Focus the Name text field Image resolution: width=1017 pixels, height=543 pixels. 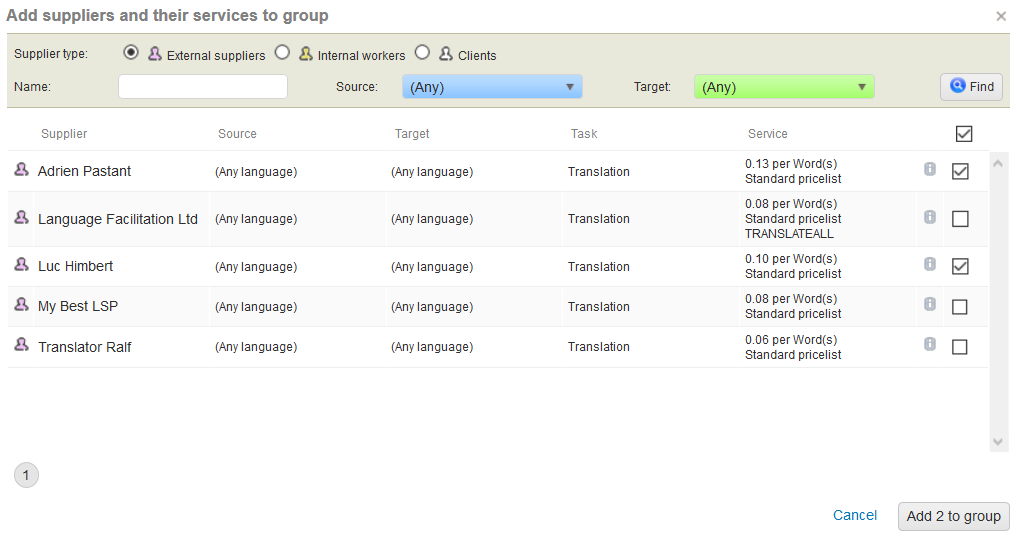coord(203,87)
